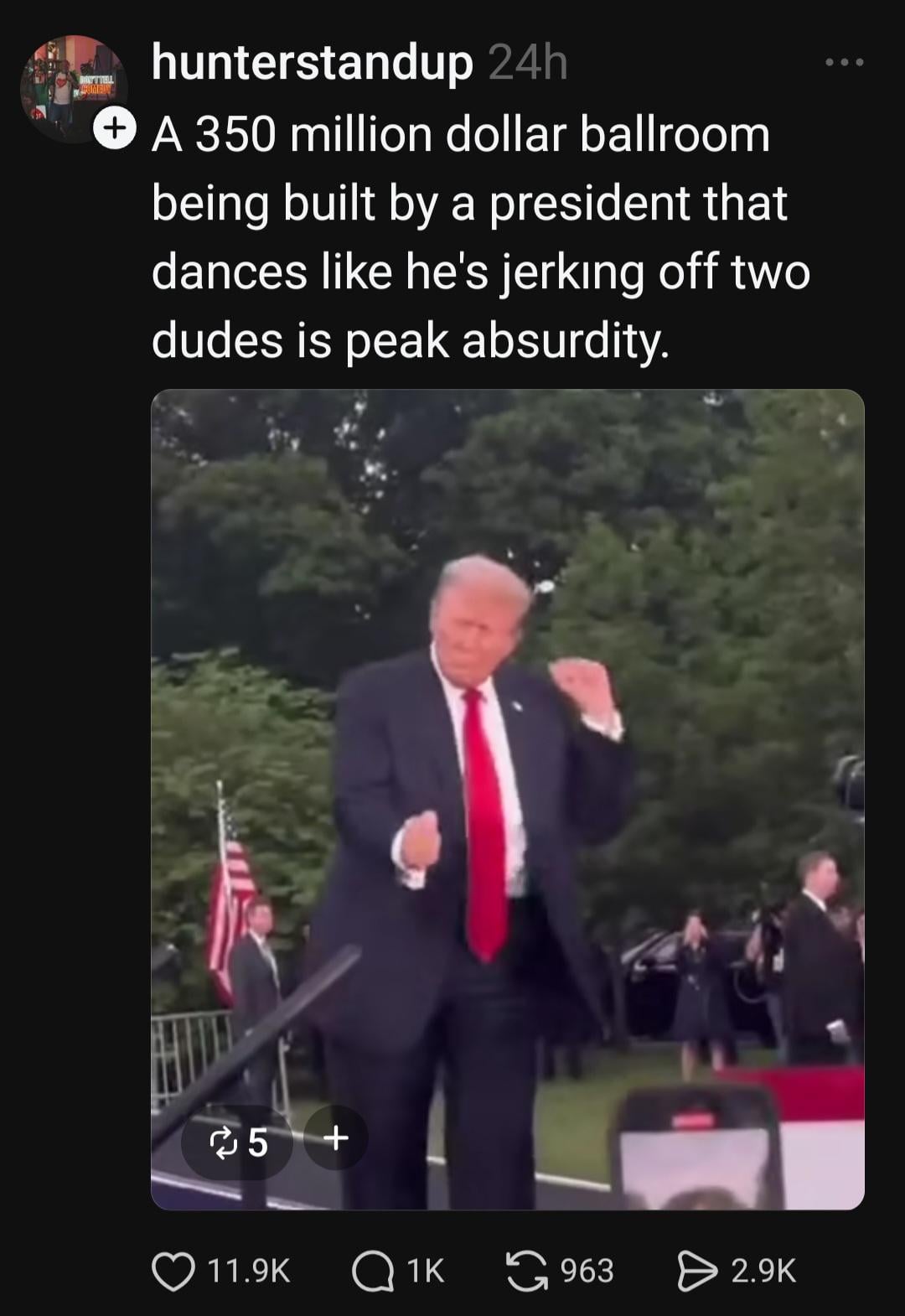This screenshot has width=905, height=1316.
Task: Open the hunterstandup username link
Action: (313, 63)
